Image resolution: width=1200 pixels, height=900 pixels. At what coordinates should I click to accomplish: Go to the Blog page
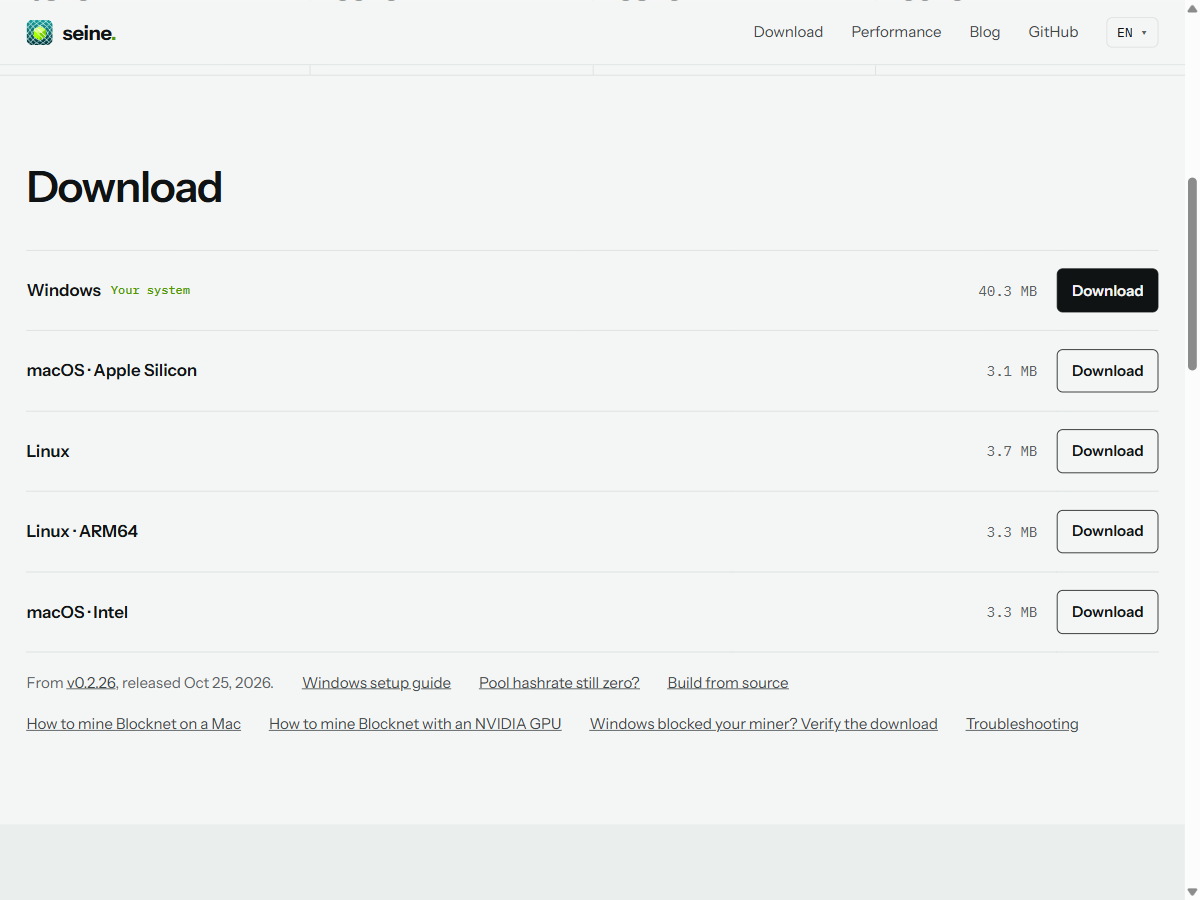point(985,32)
